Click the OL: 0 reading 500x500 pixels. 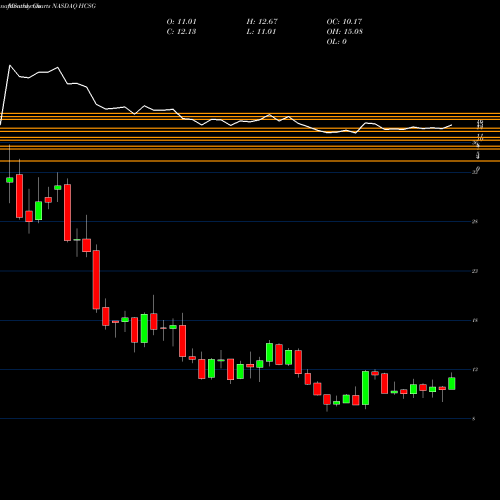[337, 42]
